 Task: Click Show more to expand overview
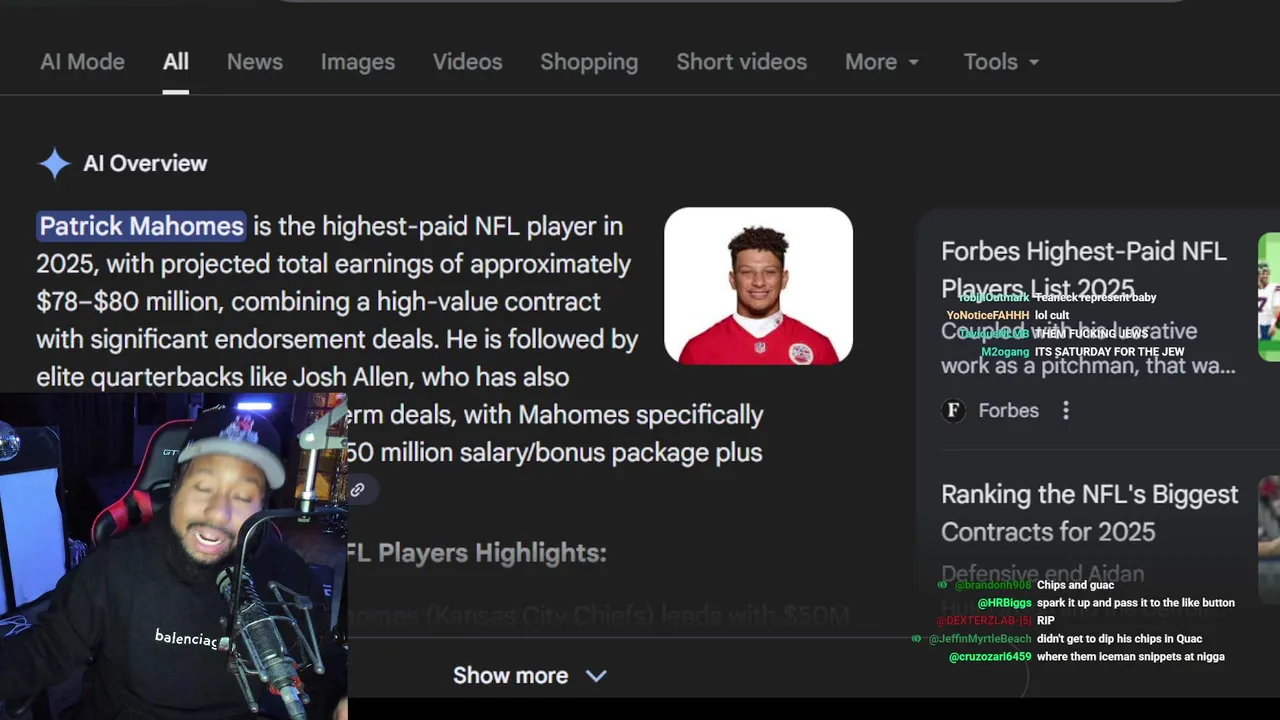[x=530, y=675]
